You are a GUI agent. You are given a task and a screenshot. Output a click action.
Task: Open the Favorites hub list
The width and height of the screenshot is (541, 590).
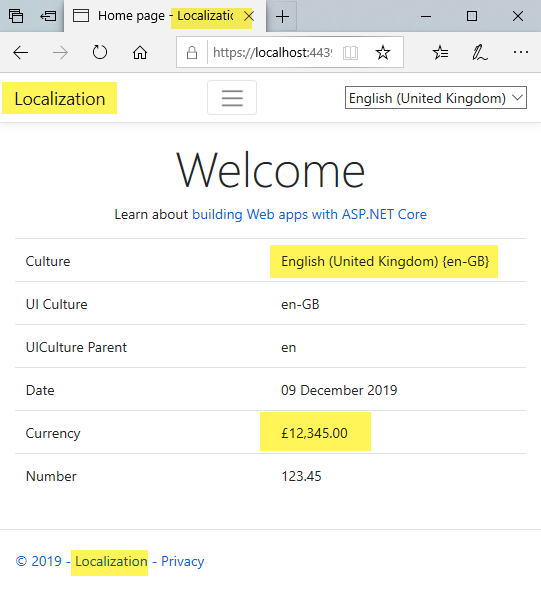coord(440,52)
